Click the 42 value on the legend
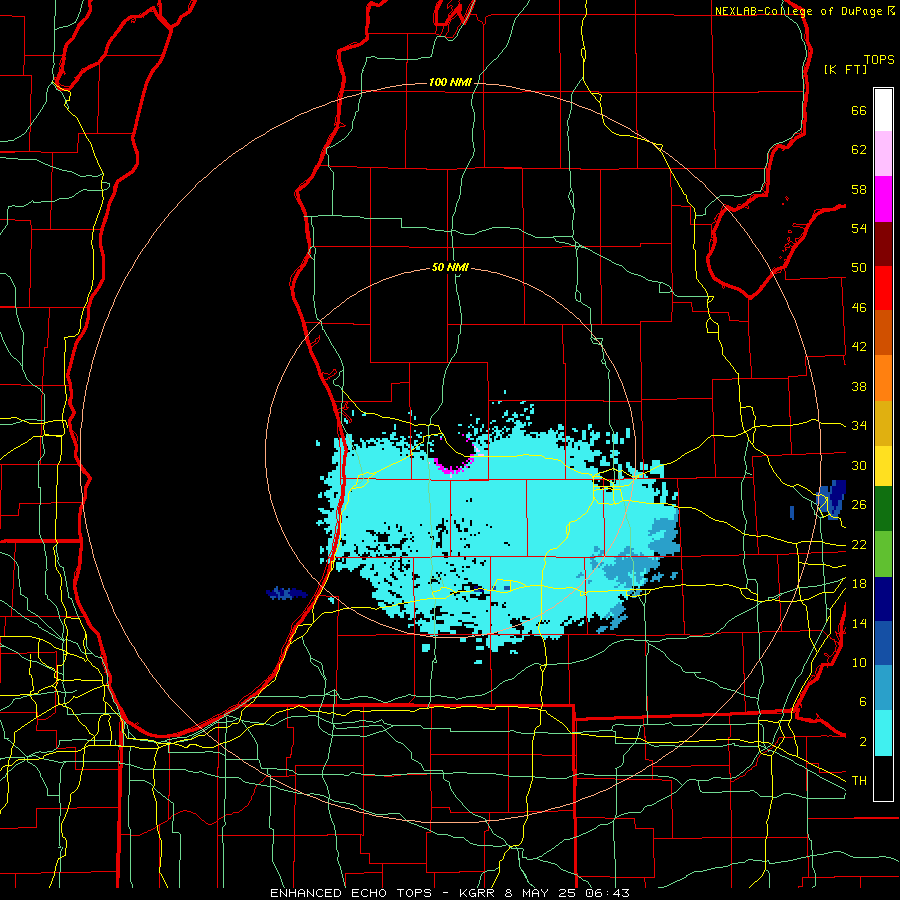Viewport: 900px width, 900px height. [859, 347]
